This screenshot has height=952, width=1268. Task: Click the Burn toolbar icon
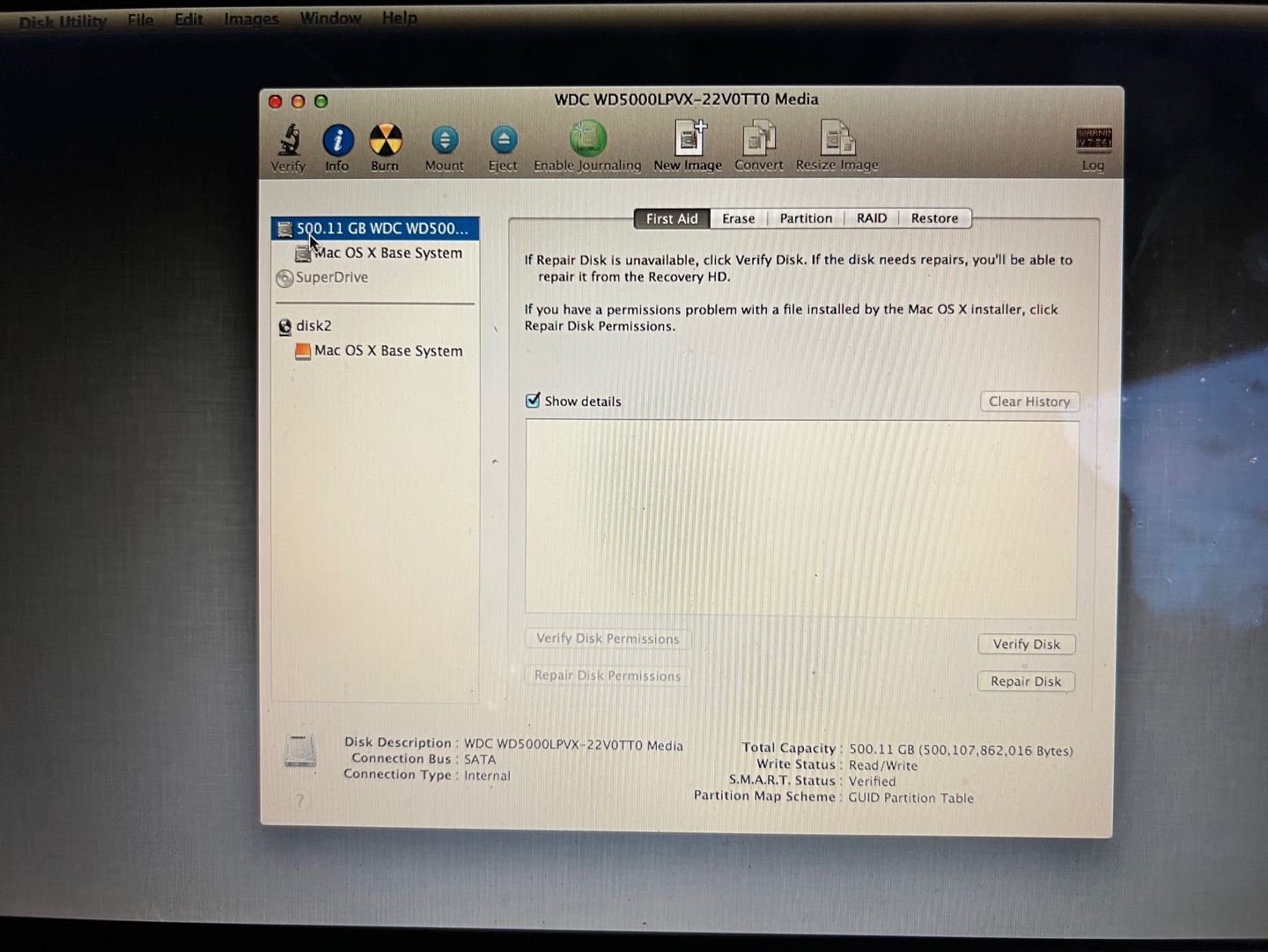(385, 140)
